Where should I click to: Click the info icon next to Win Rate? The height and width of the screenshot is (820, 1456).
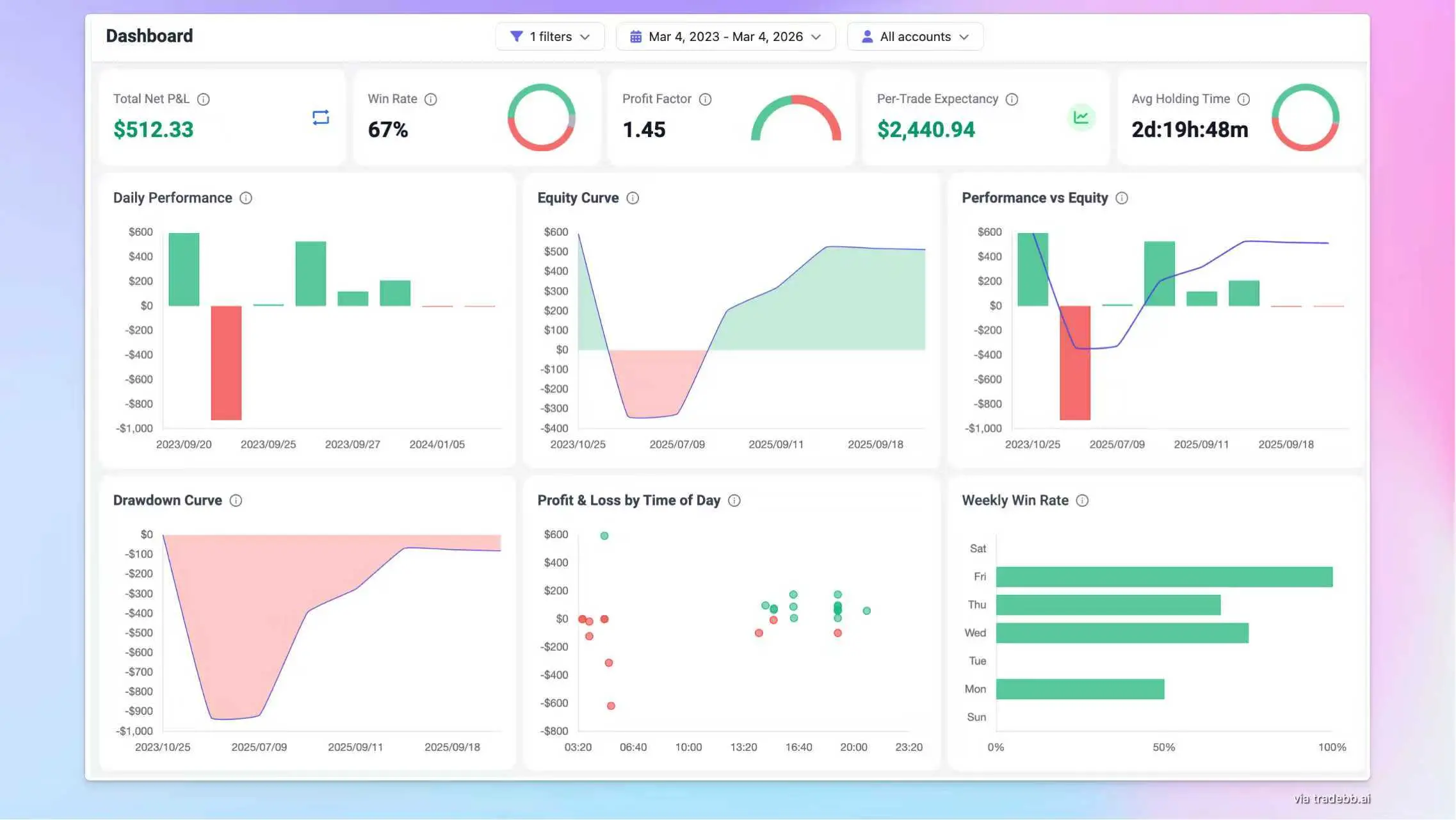pyautogui.click(x=430, y=99)
